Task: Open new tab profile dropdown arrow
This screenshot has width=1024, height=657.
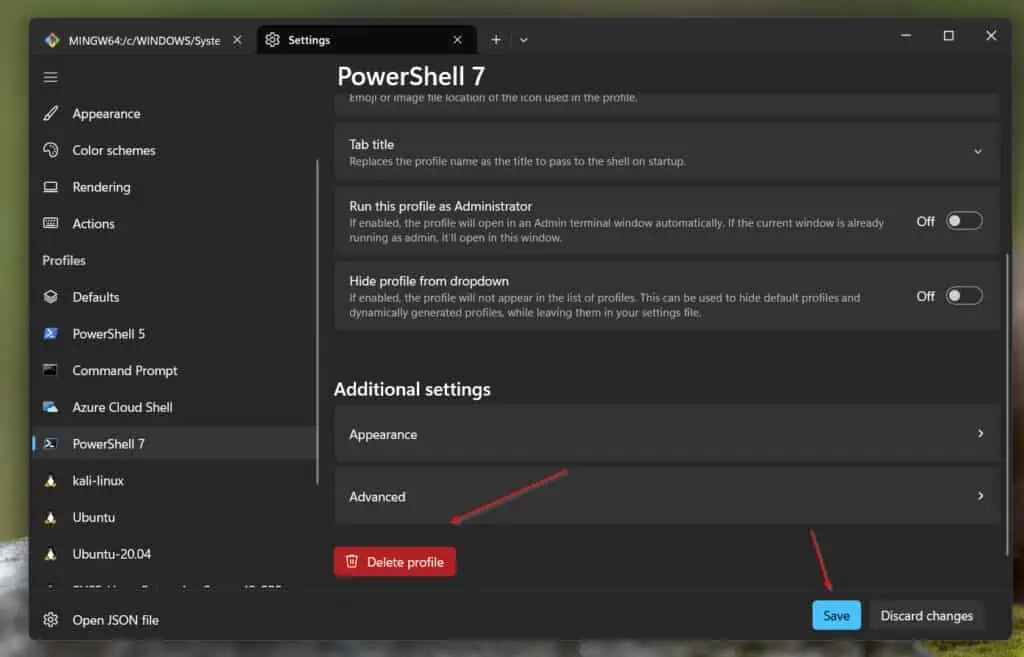Action: [x=524, y=40]
